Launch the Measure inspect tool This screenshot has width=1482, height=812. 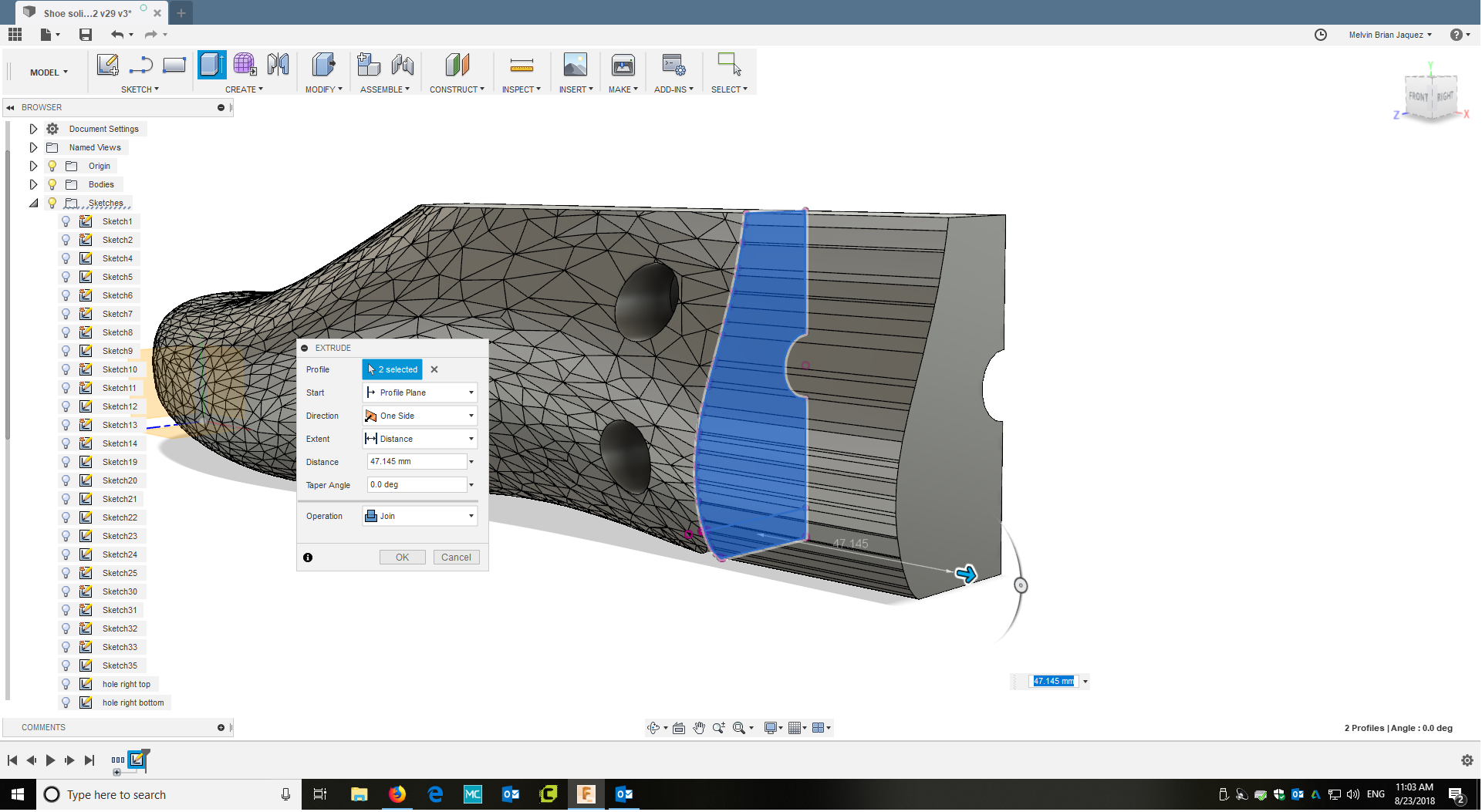point(522,65)
